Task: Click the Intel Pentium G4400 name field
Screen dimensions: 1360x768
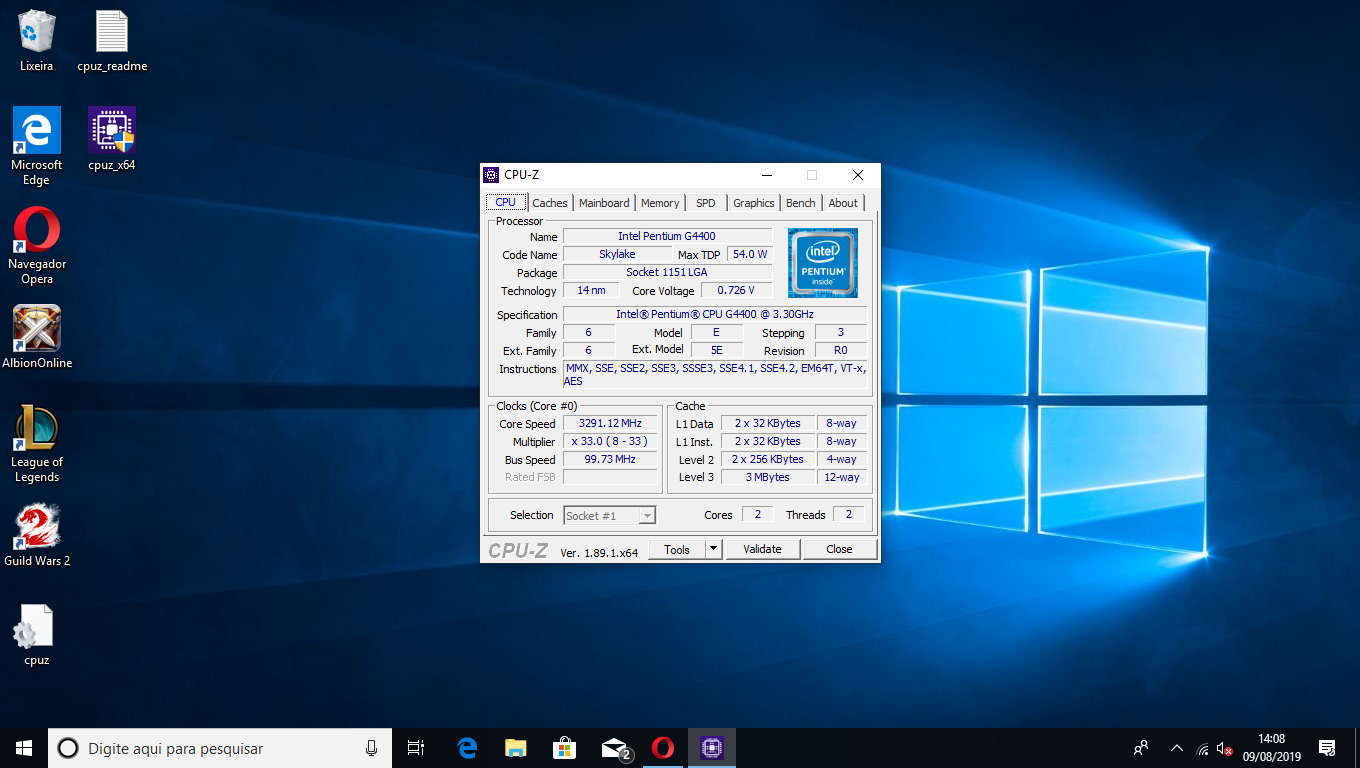Action: (667, 236)
